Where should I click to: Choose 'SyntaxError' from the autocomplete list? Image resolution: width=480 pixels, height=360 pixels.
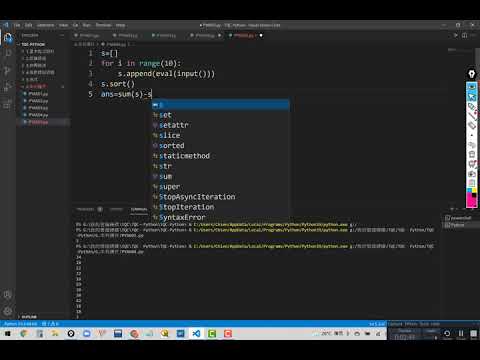221,217
